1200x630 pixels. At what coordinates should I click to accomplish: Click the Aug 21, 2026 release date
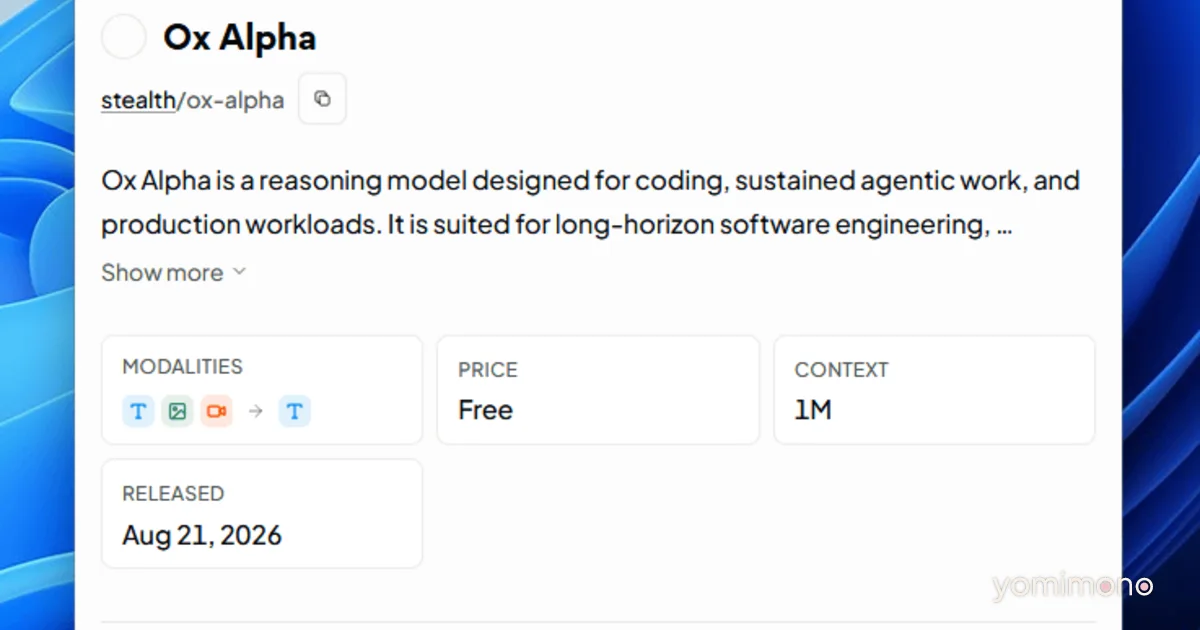coord(202,535)
